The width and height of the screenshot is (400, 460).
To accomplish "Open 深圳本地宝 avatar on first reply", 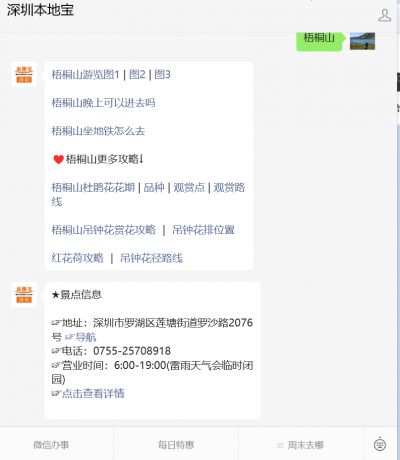I will click(24, 74).
